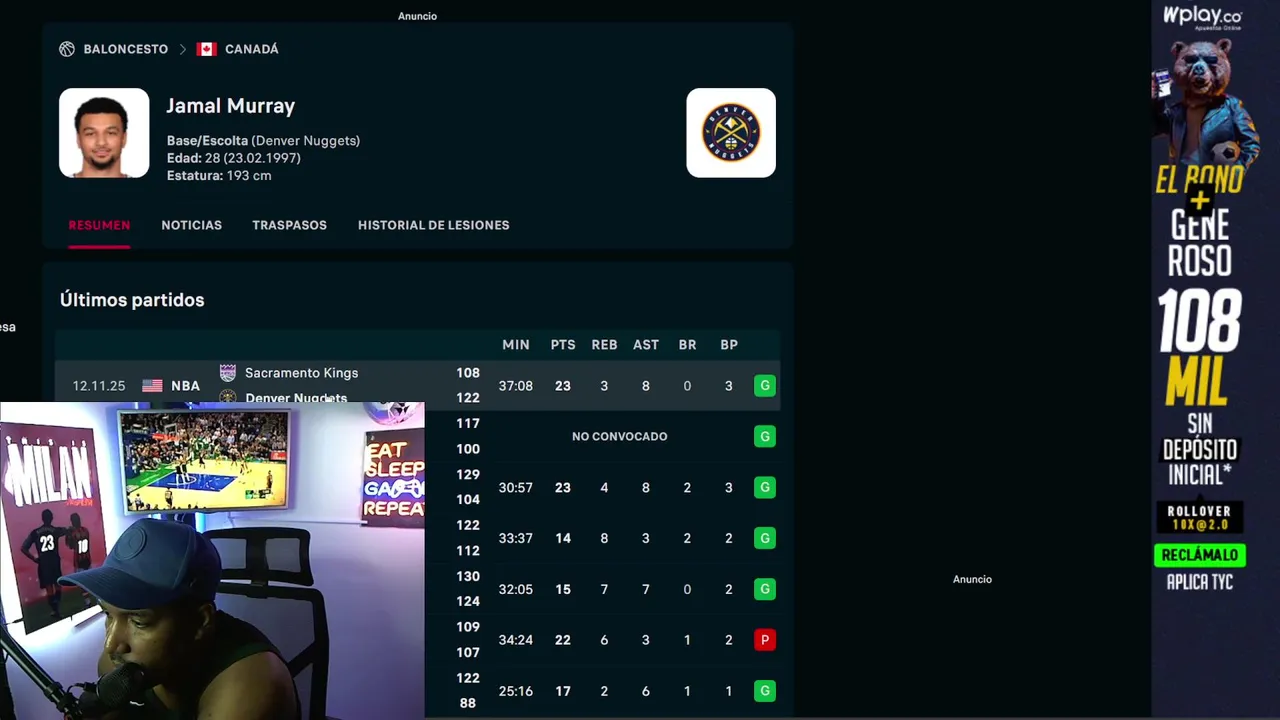Click the G badge on 30:57 row
The width and height of the screenshot is (1280, 720).
pyautogui.click(x=765, y=488)
